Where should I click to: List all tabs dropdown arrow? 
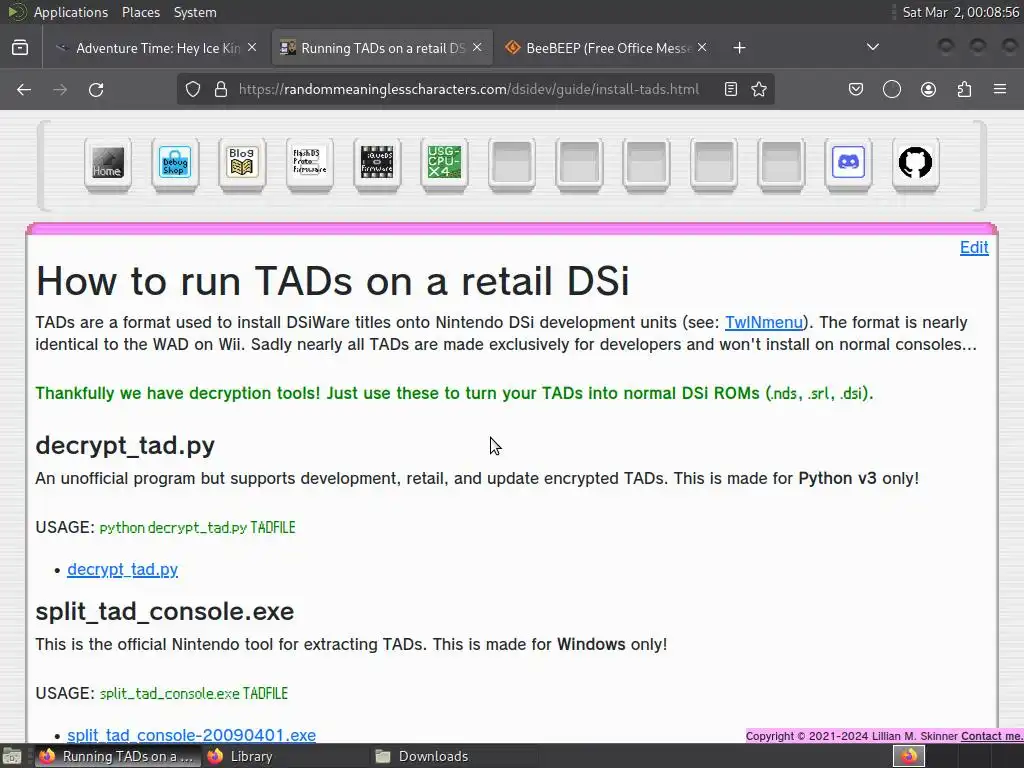pyautogui.click(x=872, y=47)
